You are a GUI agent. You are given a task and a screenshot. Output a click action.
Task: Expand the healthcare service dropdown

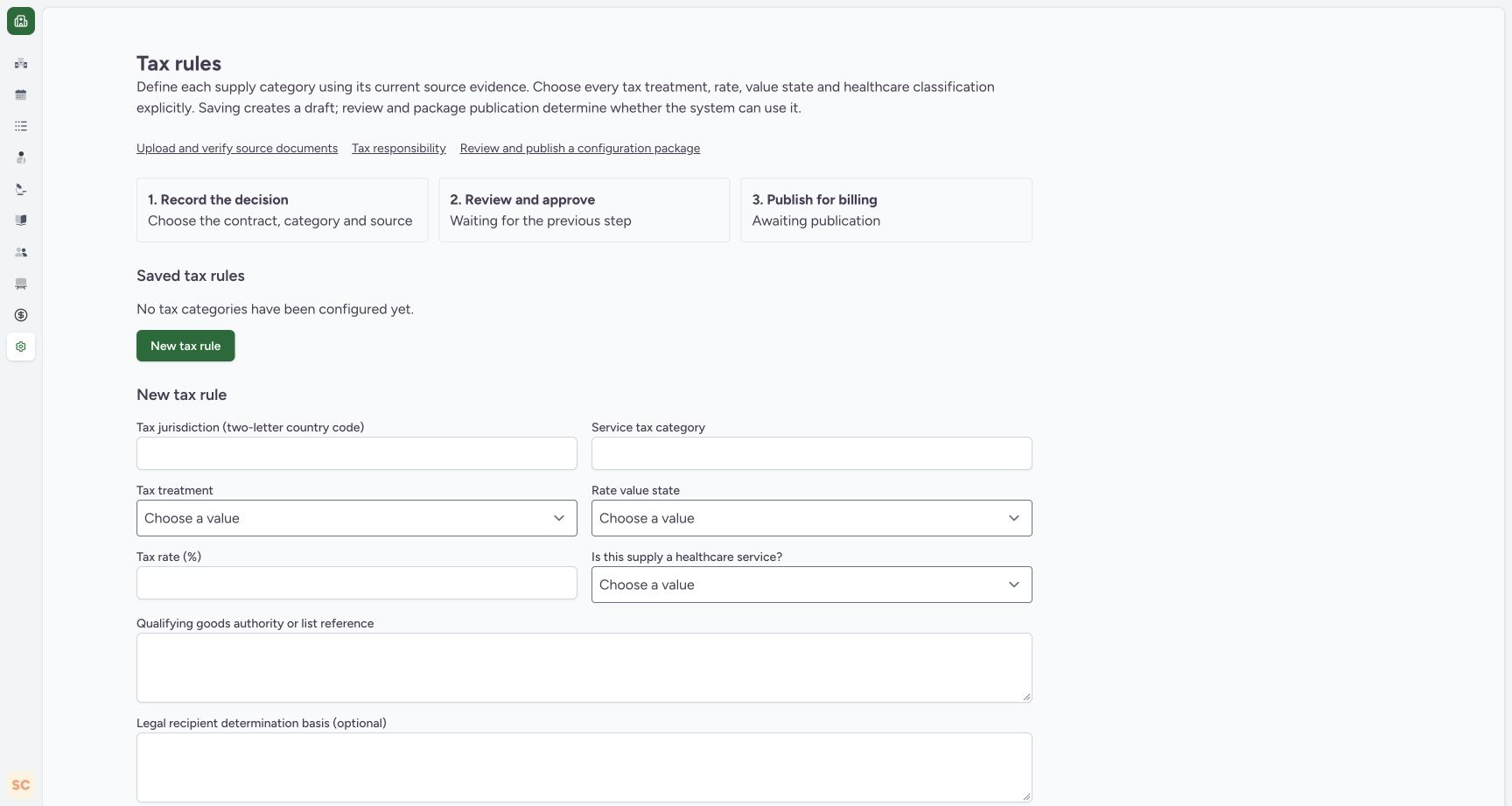(x=812, y=585)
